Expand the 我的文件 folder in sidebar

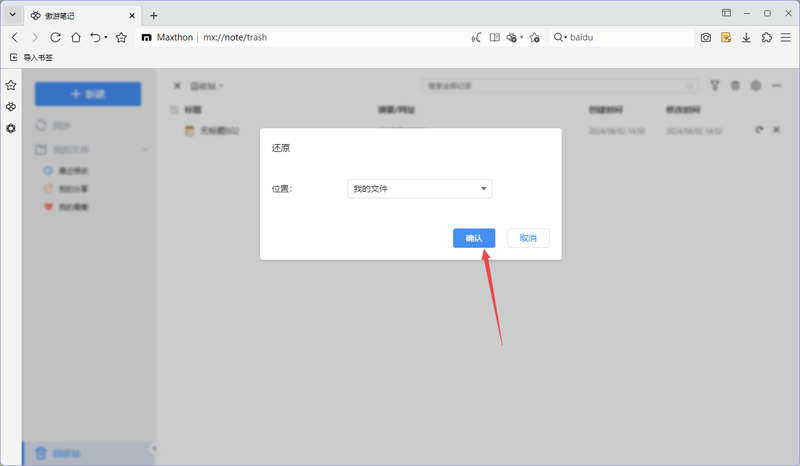pyautogui.click(x=145, y=150)
